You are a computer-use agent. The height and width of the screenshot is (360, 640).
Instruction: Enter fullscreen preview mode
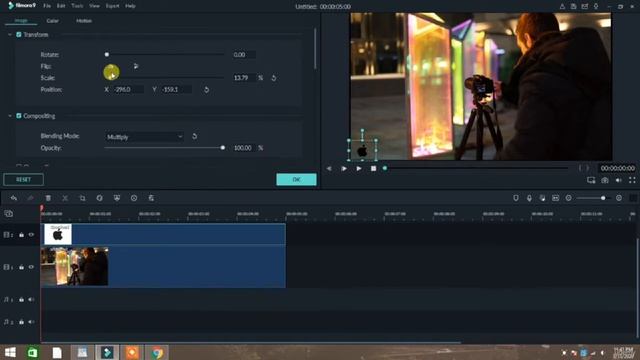pyautogui.click(x=632, y=180)
